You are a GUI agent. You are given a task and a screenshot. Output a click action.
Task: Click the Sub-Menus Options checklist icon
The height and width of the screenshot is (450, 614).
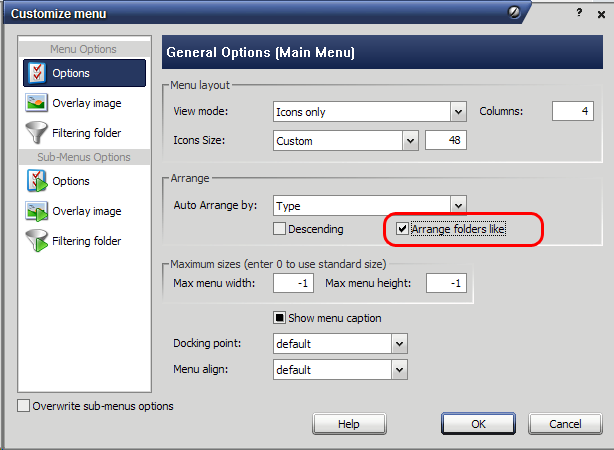(37, 181)
